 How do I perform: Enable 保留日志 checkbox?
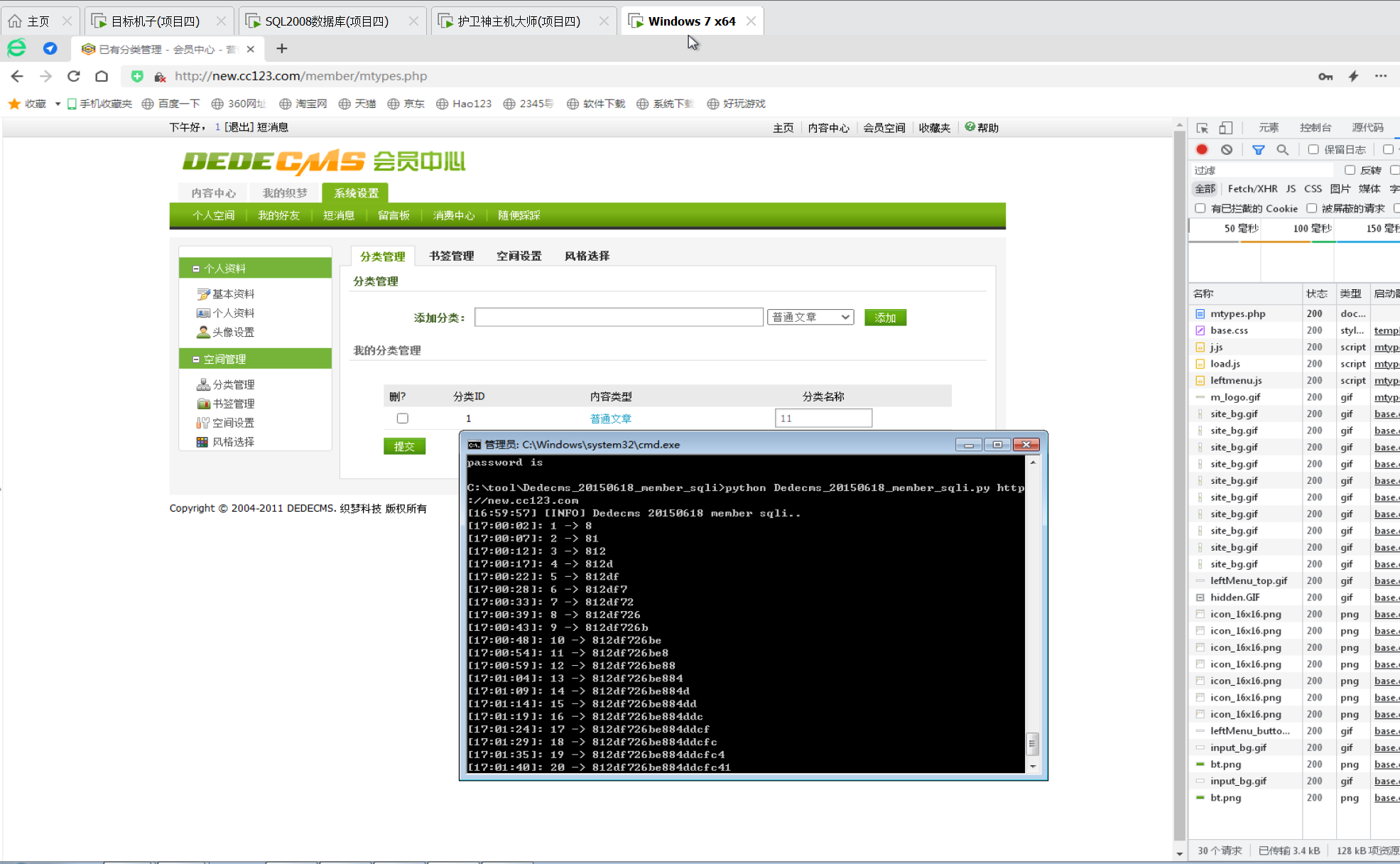(1313, 149)
